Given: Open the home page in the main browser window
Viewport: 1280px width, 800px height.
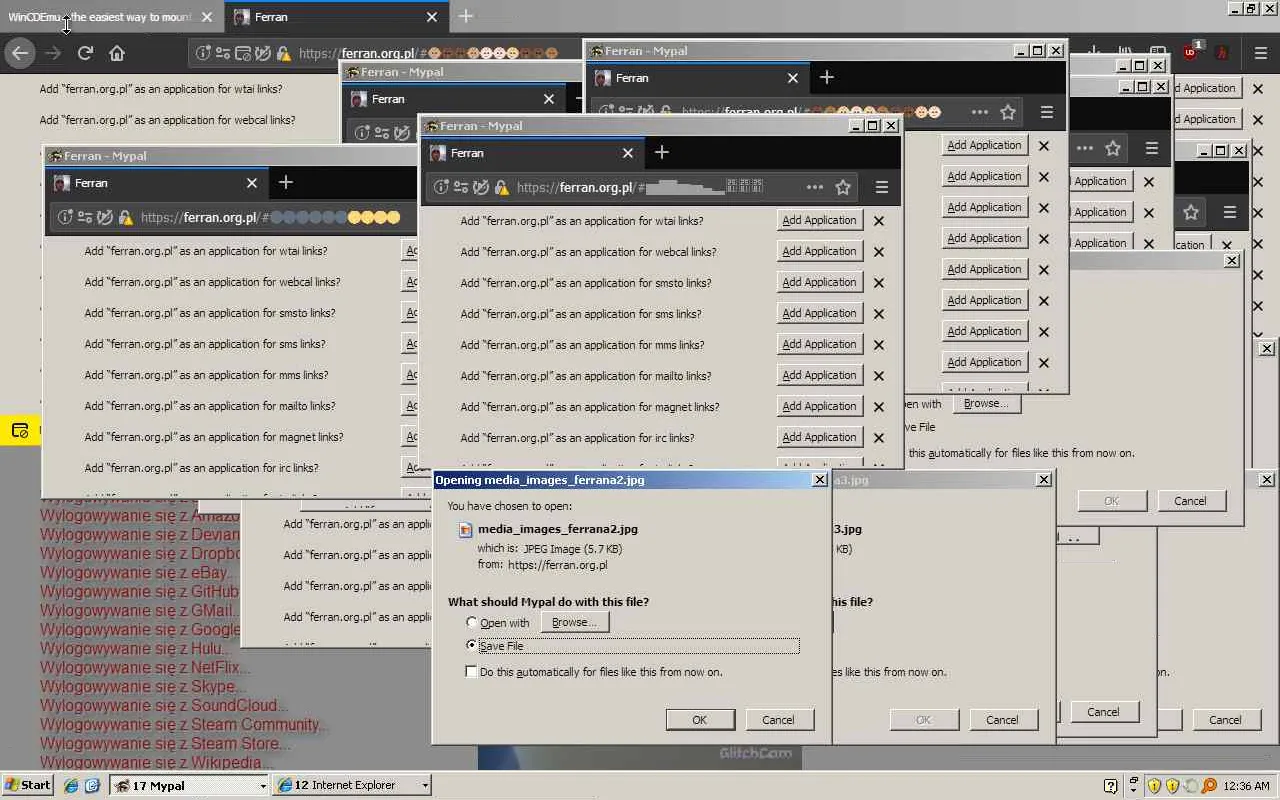Looking at the screenshot, I should 117,53.
